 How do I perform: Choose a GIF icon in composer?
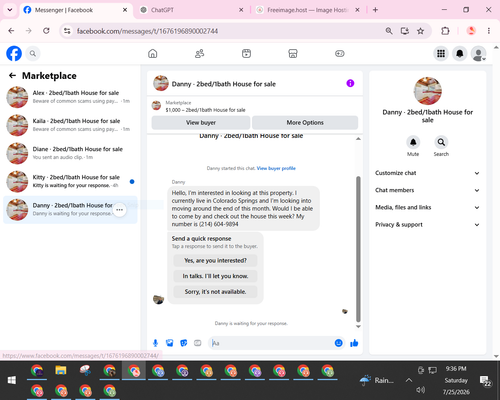pyautogui.click(x=198, y=343)
